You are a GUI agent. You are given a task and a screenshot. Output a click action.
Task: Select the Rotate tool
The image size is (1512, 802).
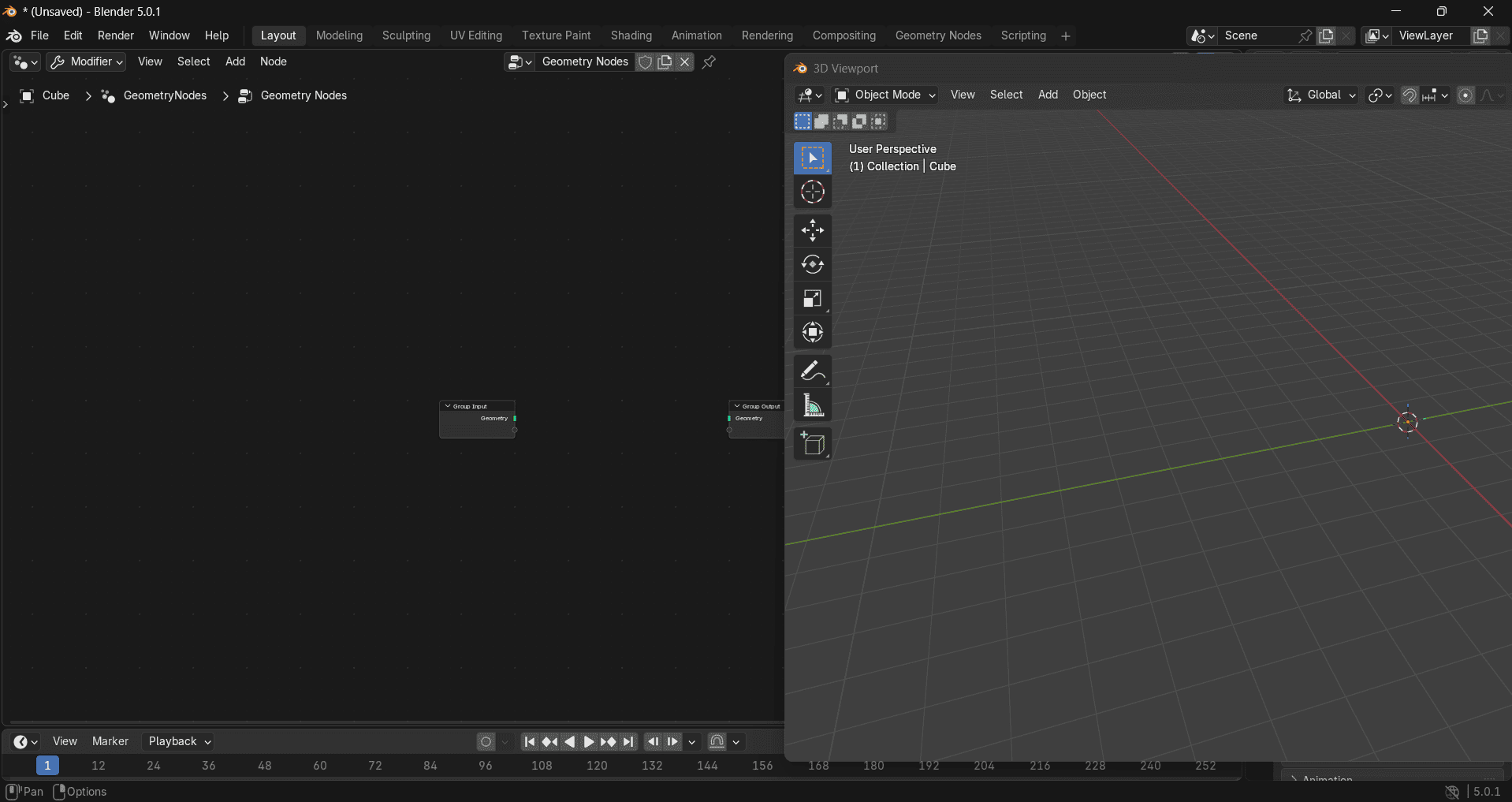point(812,265)
